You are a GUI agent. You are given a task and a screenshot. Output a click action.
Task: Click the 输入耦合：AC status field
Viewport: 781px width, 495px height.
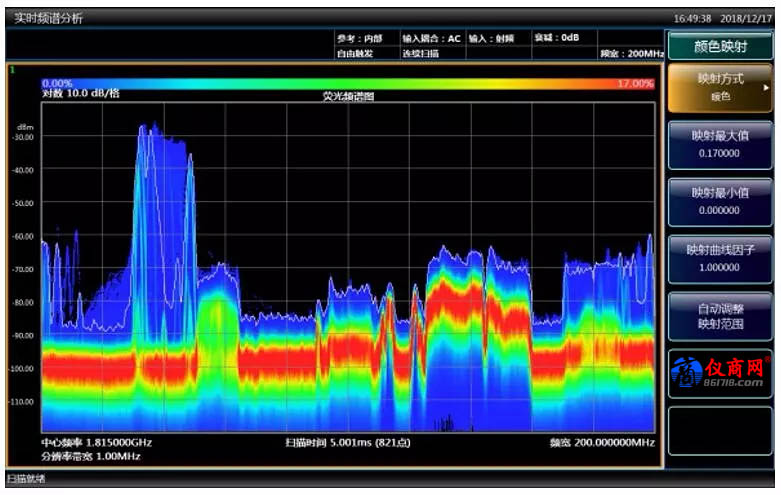click(x=431, y=39)
